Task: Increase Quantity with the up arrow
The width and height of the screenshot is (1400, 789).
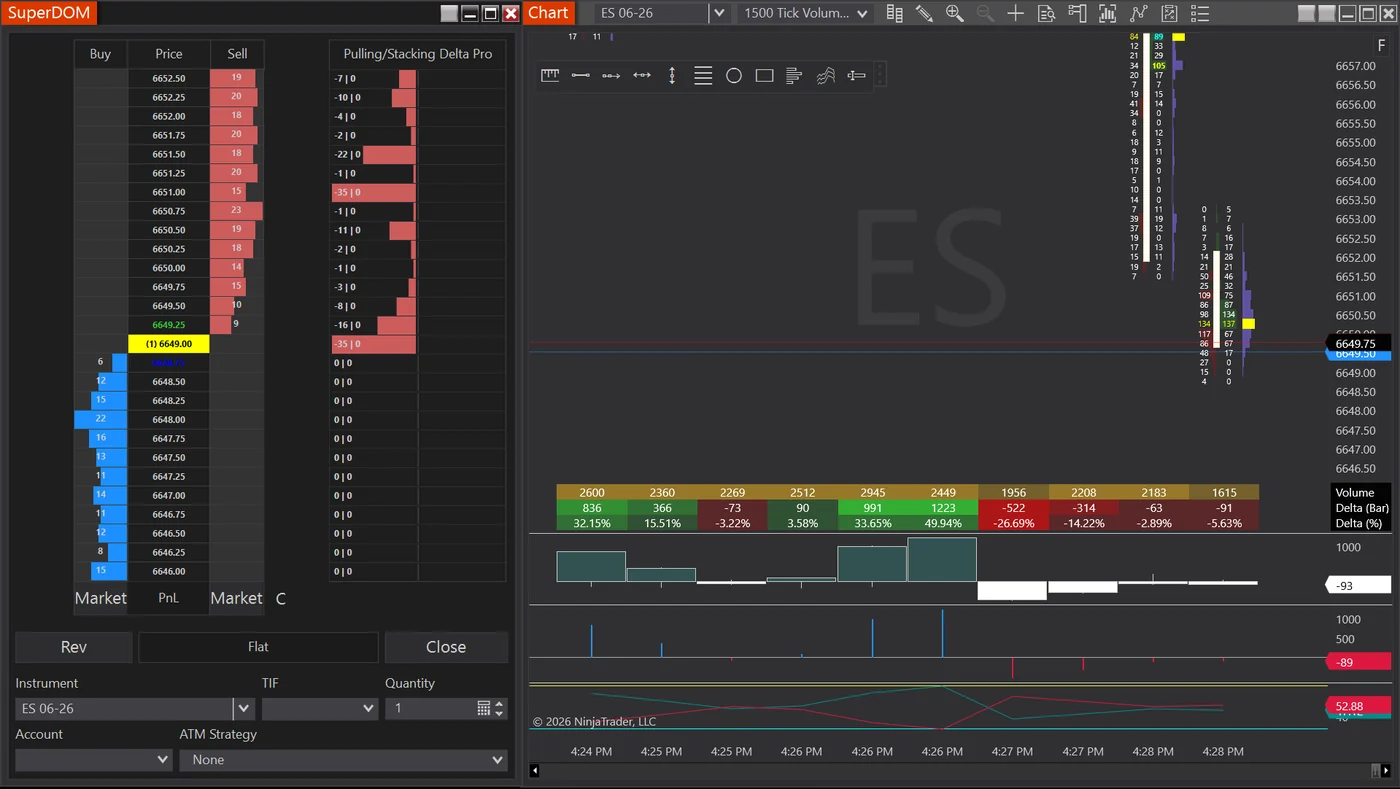Action: pos(500,704)
